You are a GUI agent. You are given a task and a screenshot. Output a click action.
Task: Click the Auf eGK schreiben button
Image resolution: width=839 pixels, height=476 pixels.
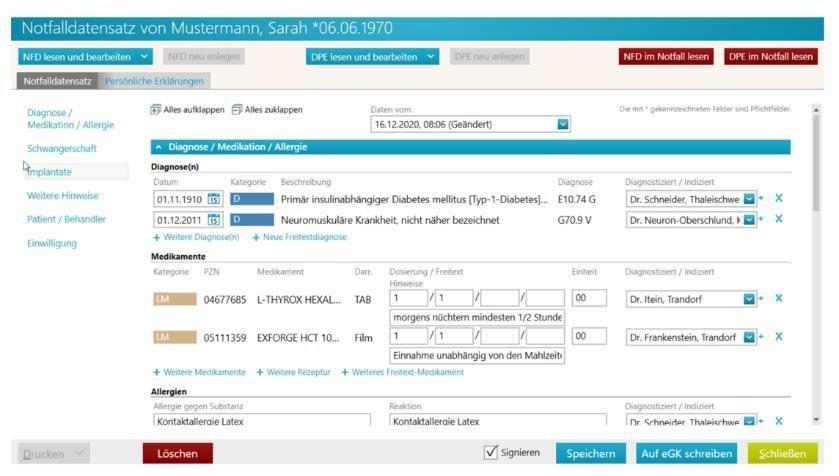(686, 454)
